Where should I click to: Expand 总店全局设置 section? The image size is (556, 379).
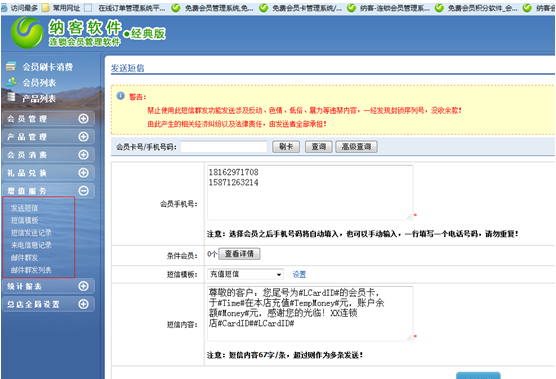[83, 304]
